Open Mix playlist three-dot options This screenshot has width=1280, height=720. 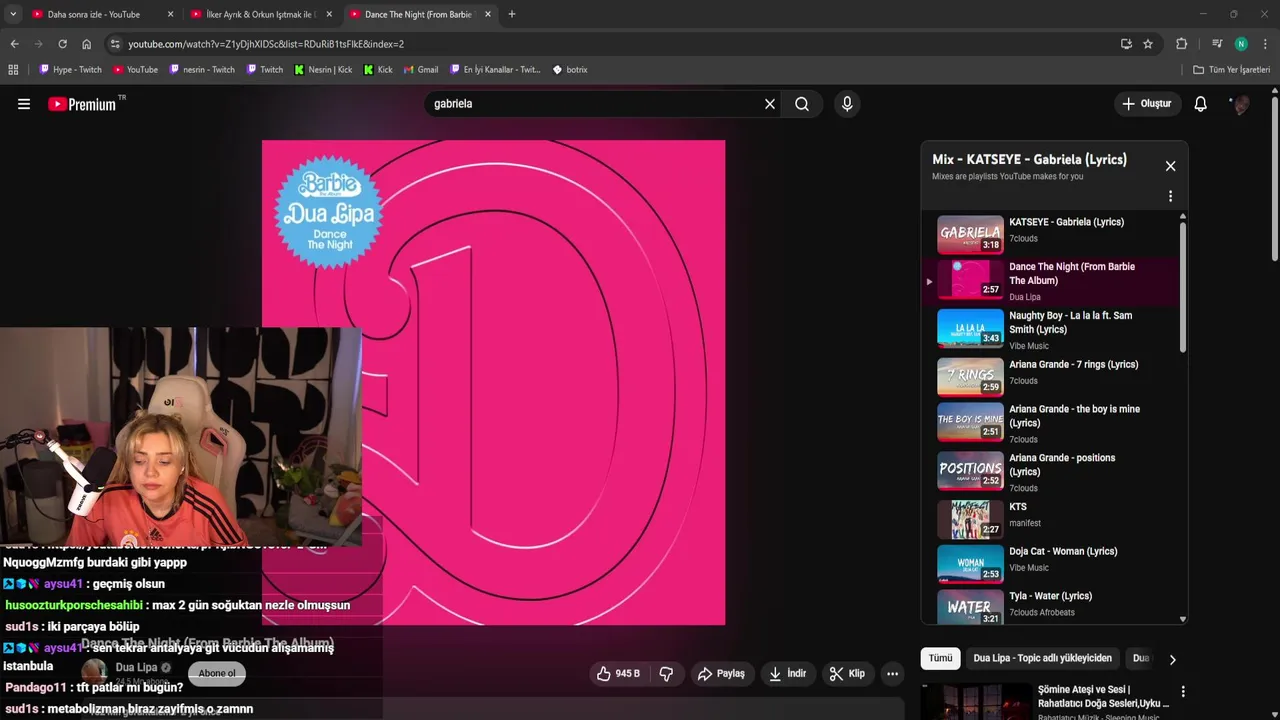click(x=1170, y=196)
